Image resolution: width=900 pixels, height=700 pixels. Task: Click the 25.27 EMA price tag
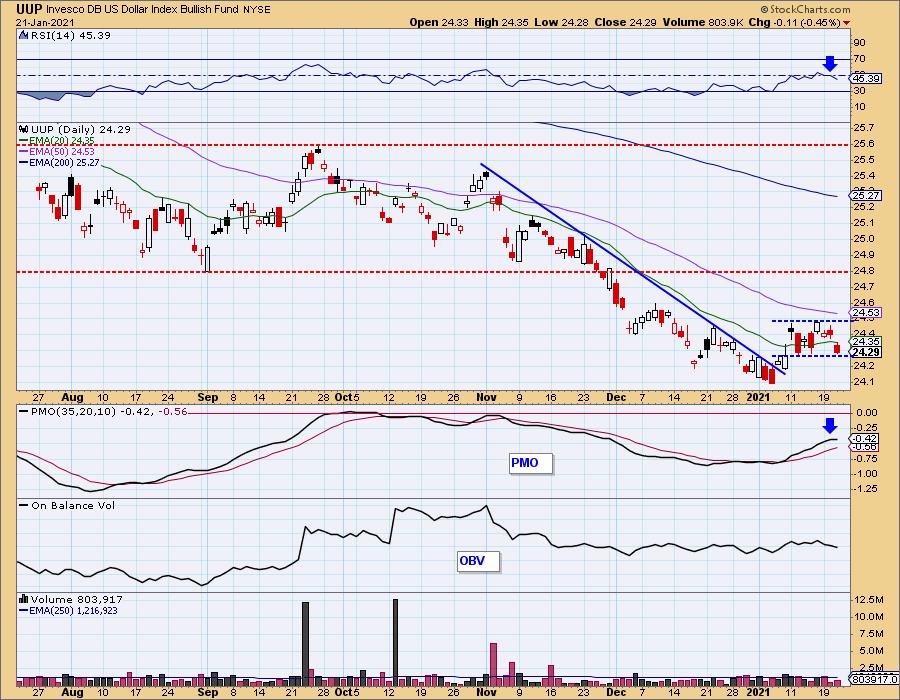(x=867, y=196)
